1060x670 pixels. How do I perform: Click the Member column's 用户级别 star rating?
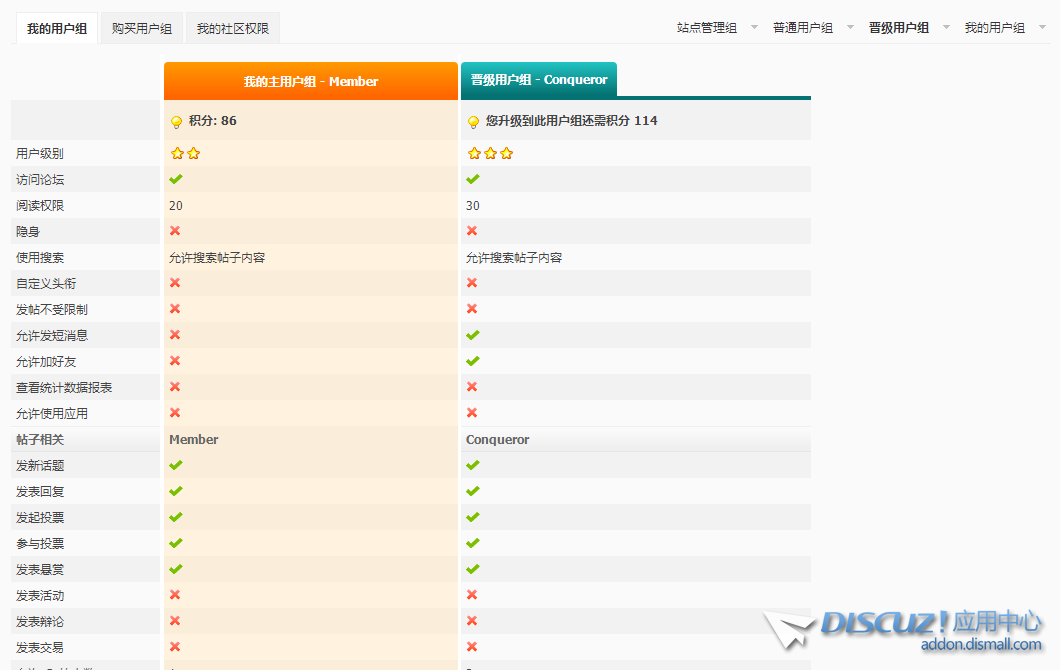[185, 154]
